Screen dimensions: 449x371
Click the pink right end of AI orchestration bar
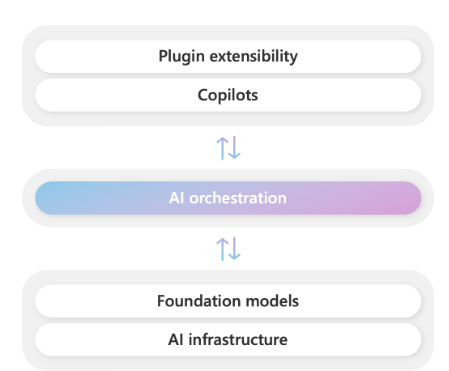[x=403, y=198]
